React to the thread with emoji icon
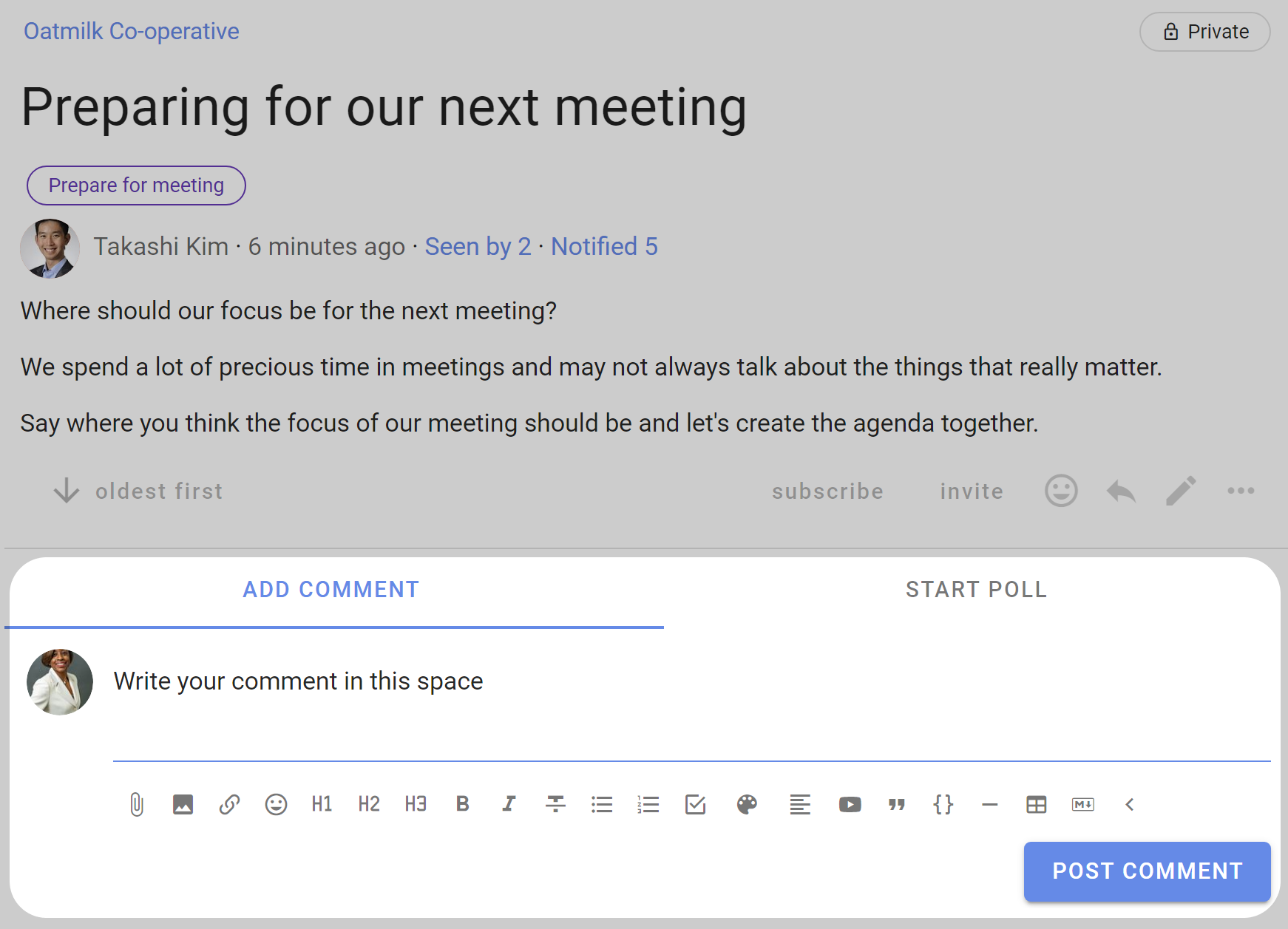Screen dimensions: 1288x929 coord(1061,491)
